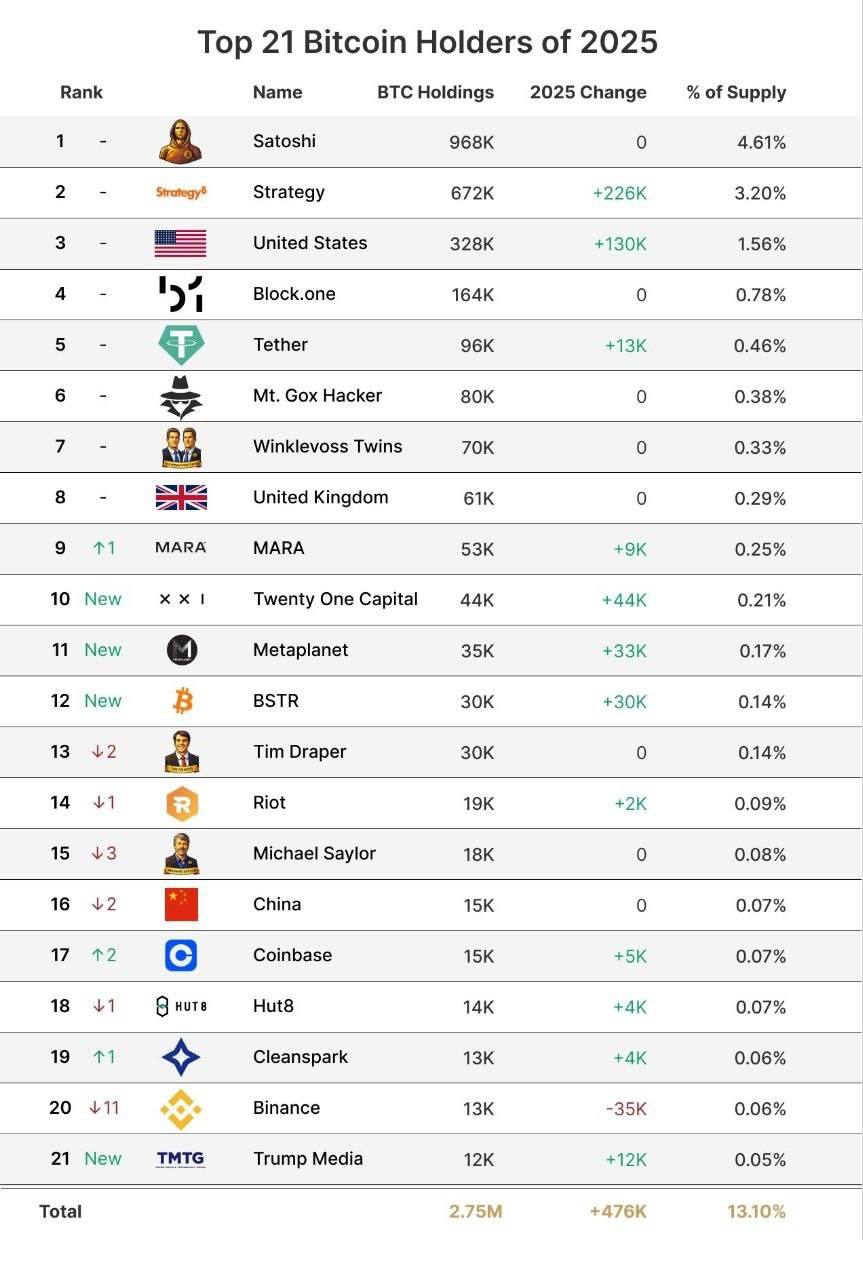The width and height of the screenshot is (863, 1280).
Task: Click the Tether logo icon
Action: coord(181,345)
